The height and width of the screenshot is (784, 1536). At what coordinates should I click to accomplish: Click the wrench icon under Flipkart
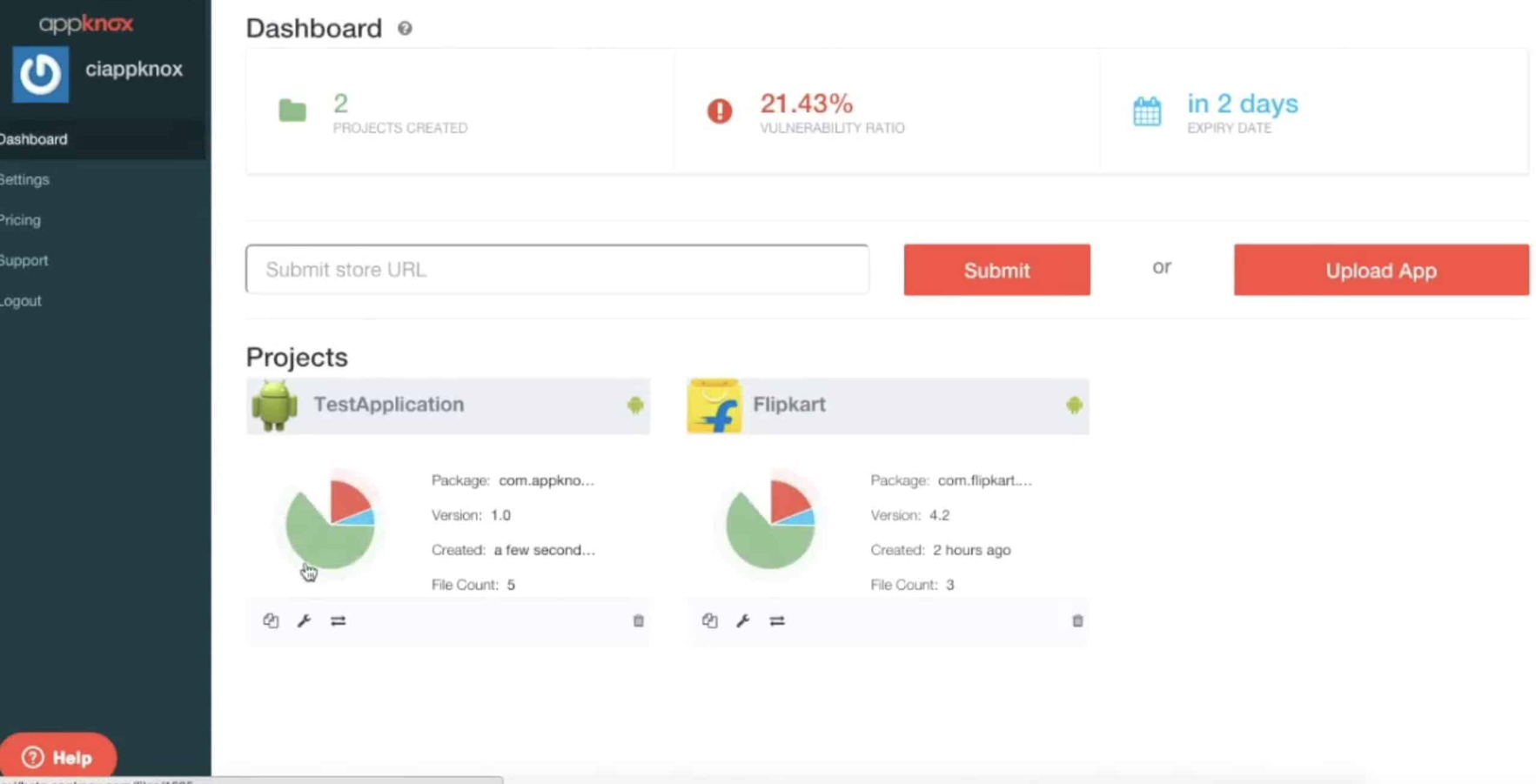click(743, 620)
